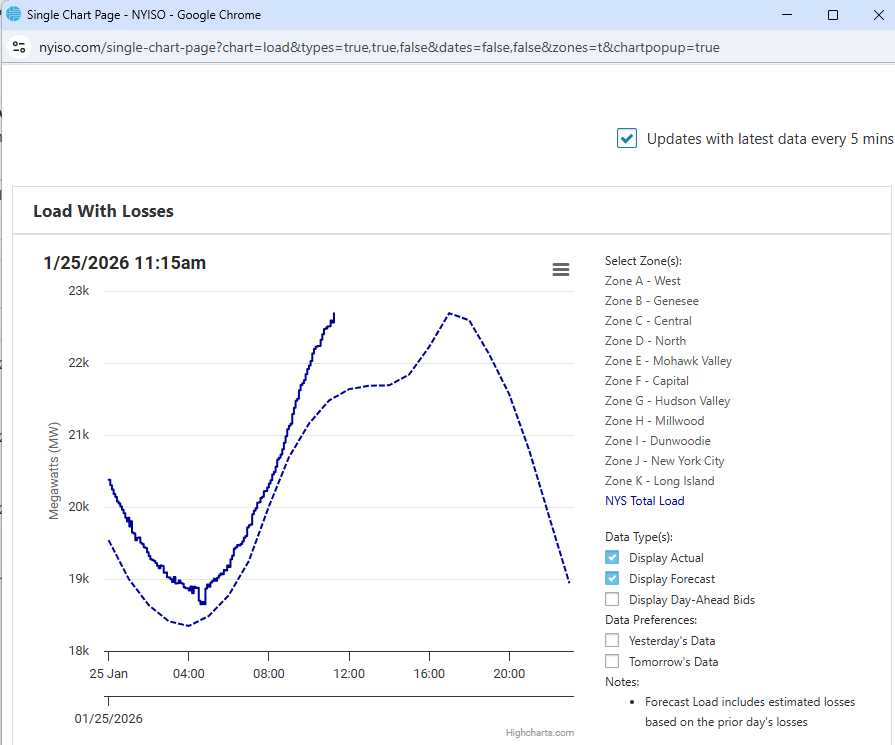Click the 16:00 x-axis label

(429, 674)
